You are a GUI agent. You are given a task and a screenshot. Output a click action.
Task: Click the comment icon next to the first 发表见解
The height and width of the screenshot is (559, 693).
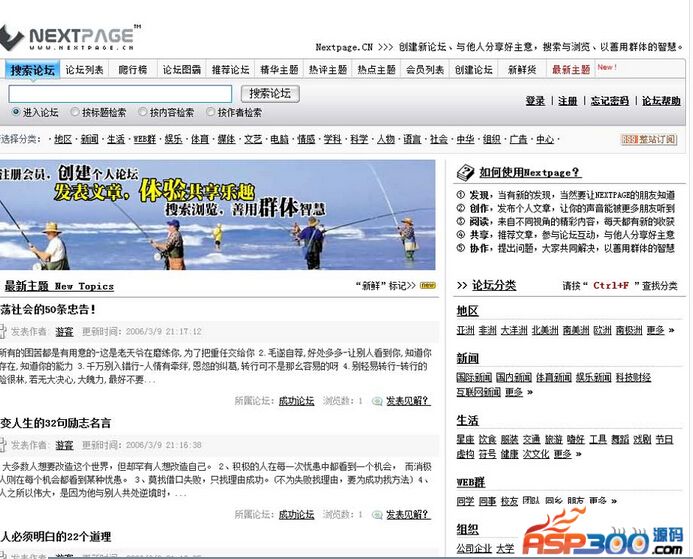[377, 401]
